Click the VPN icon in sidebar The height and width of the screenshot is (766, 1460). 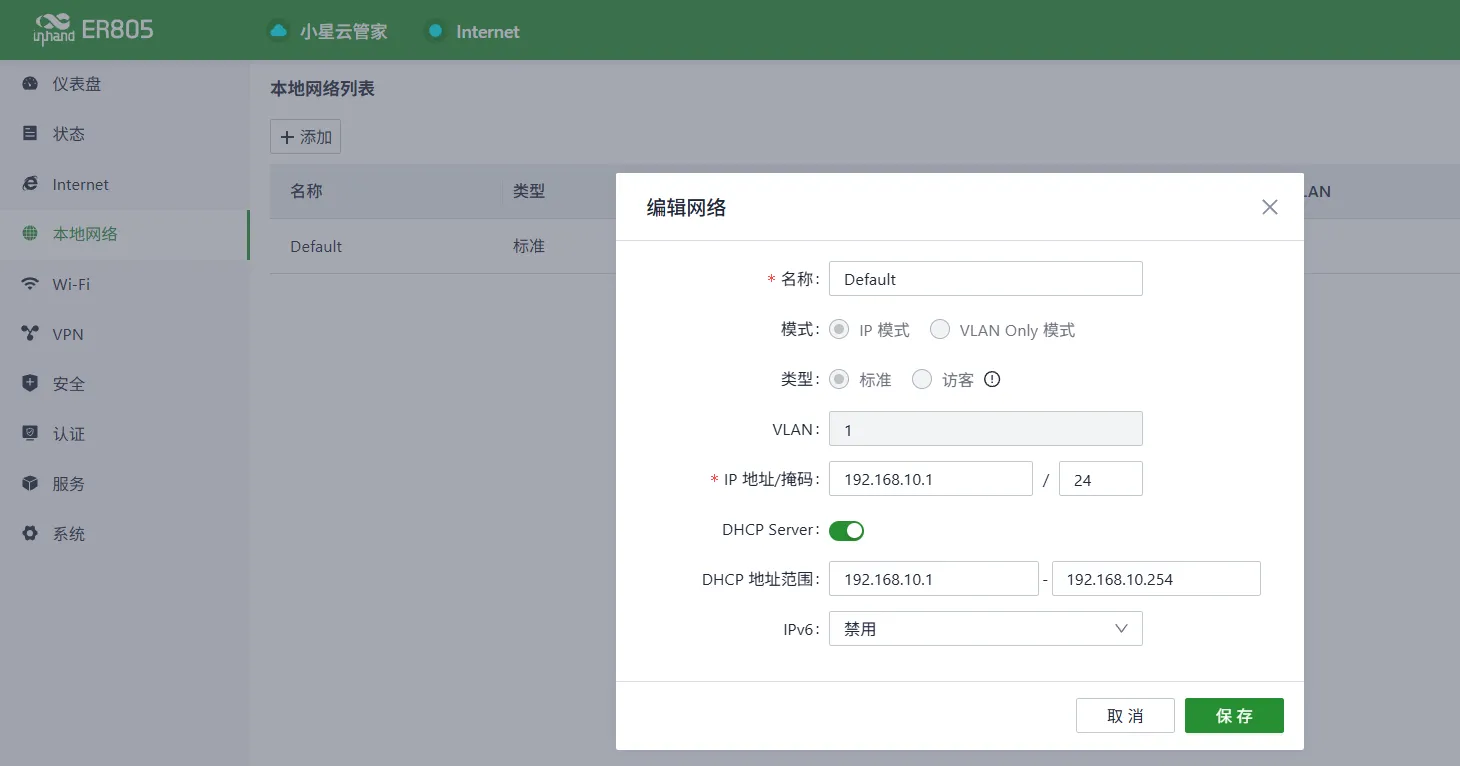point(30,334)
